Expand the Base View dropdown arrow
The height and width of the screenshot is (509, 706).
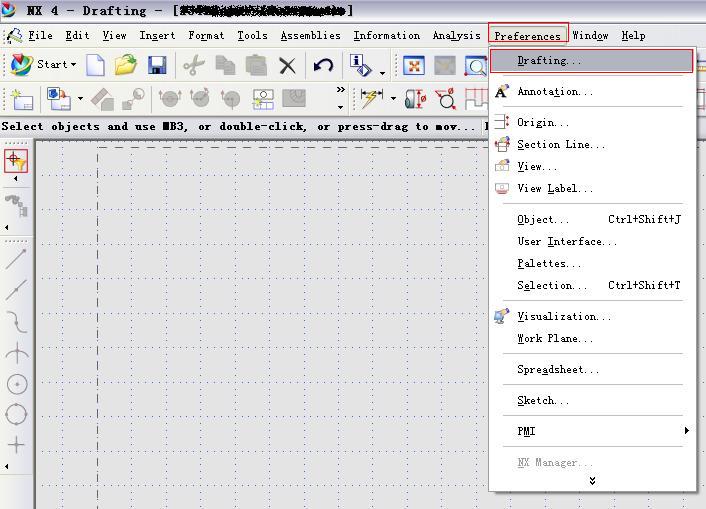[x=80, y=98]
